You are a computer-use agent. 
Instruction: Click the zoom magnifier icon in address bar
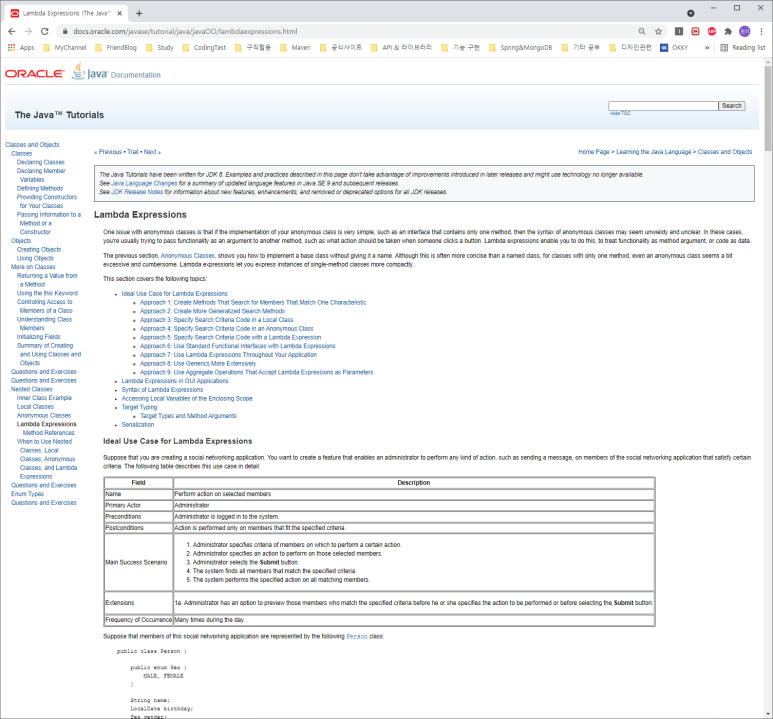point(642,31)
